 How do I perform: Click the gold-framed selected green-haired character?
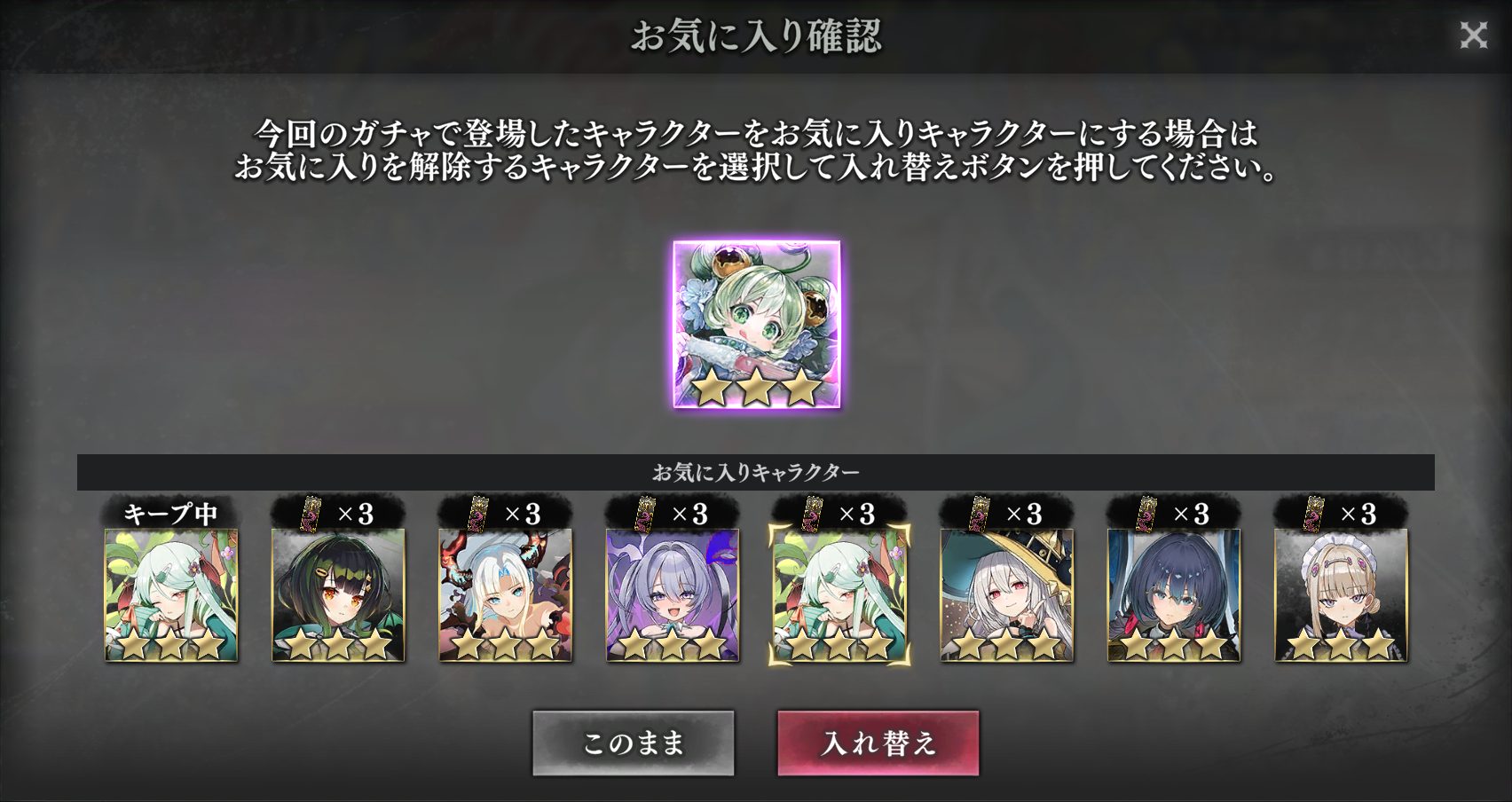(x=839, y=595)
